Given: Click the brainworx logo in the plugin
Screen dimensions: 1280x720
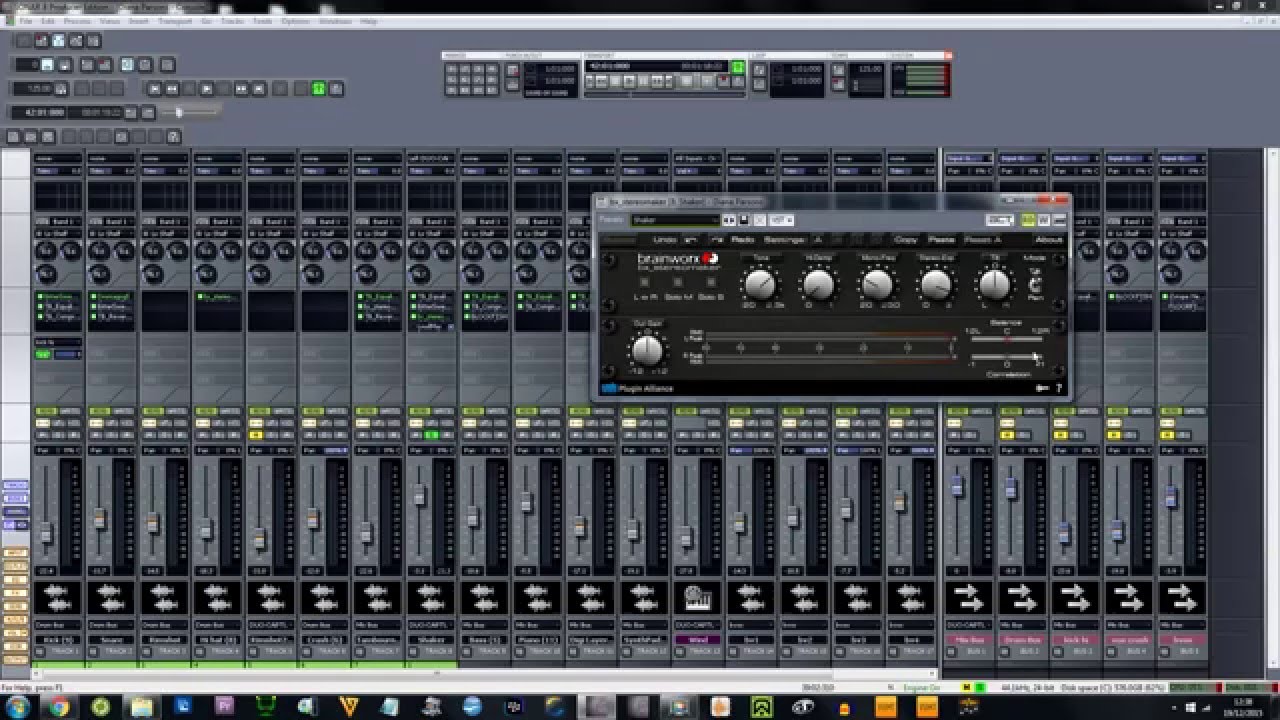Looking at the screenshot, I should pos(678,260).
